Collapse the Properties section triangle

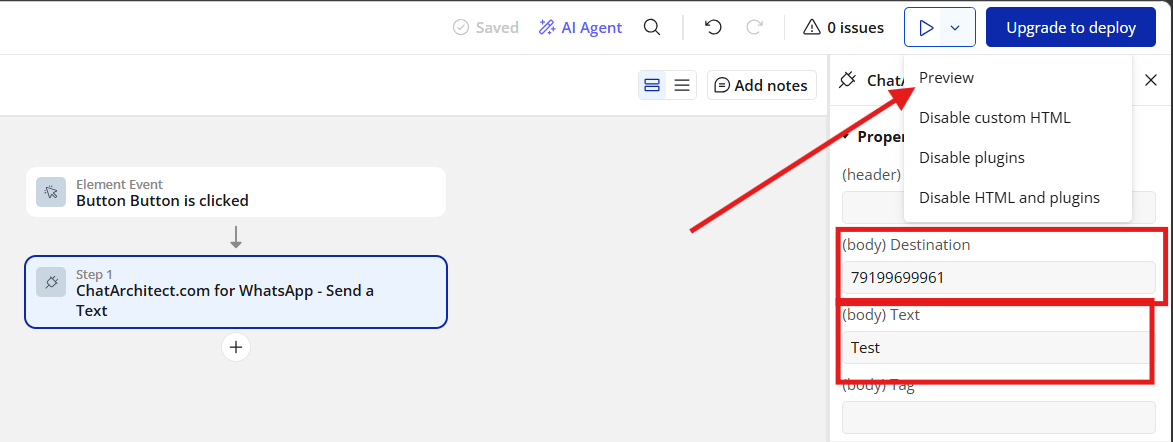tap(846, 136)
